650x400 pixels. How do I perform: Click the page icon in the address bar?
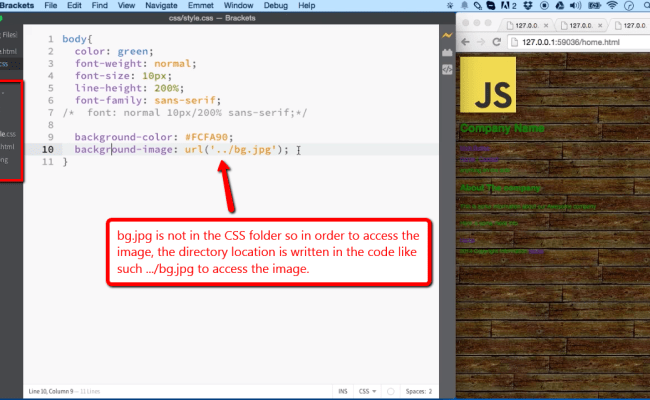[514, 42]
